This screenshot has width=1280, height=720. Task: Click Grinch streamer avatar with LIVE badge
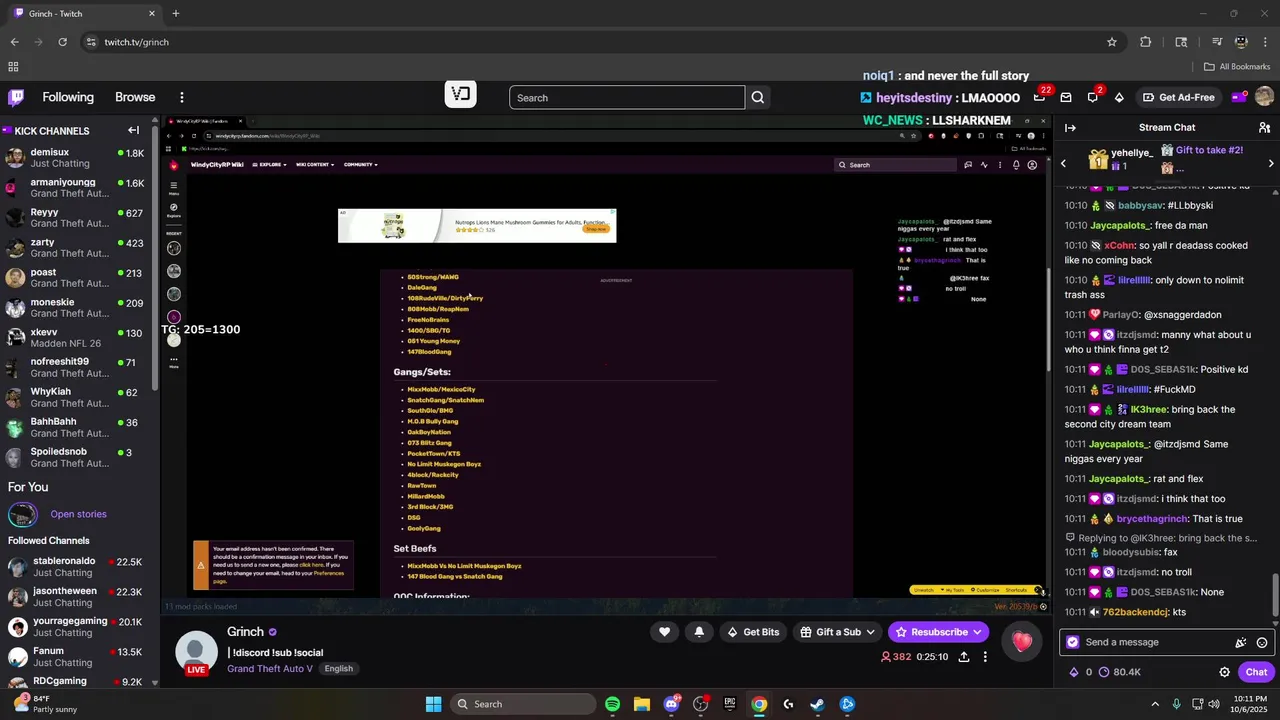(x=196, y=653)
